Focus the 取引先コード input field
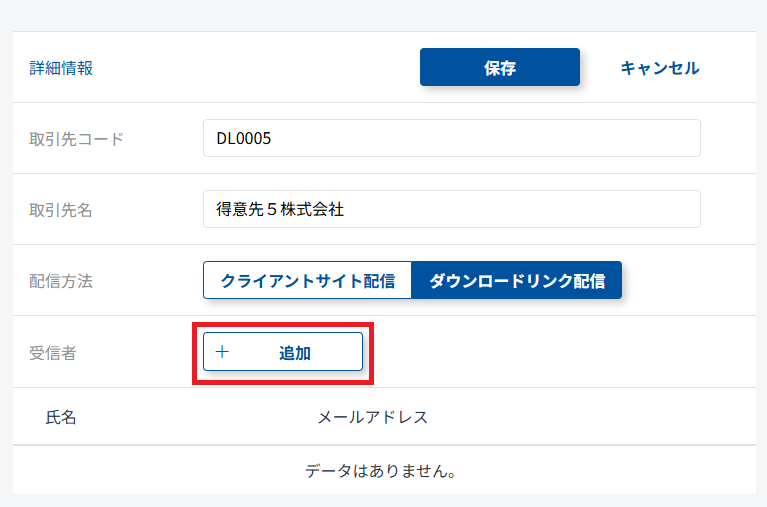The height and width of the screenshot is (507, 767). coord(451,138)
